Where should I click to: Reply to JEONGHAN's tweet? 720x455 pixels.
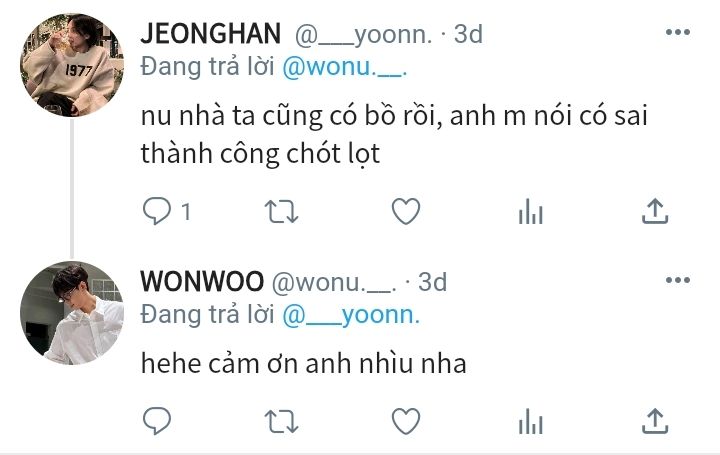[x=157, y=211]
